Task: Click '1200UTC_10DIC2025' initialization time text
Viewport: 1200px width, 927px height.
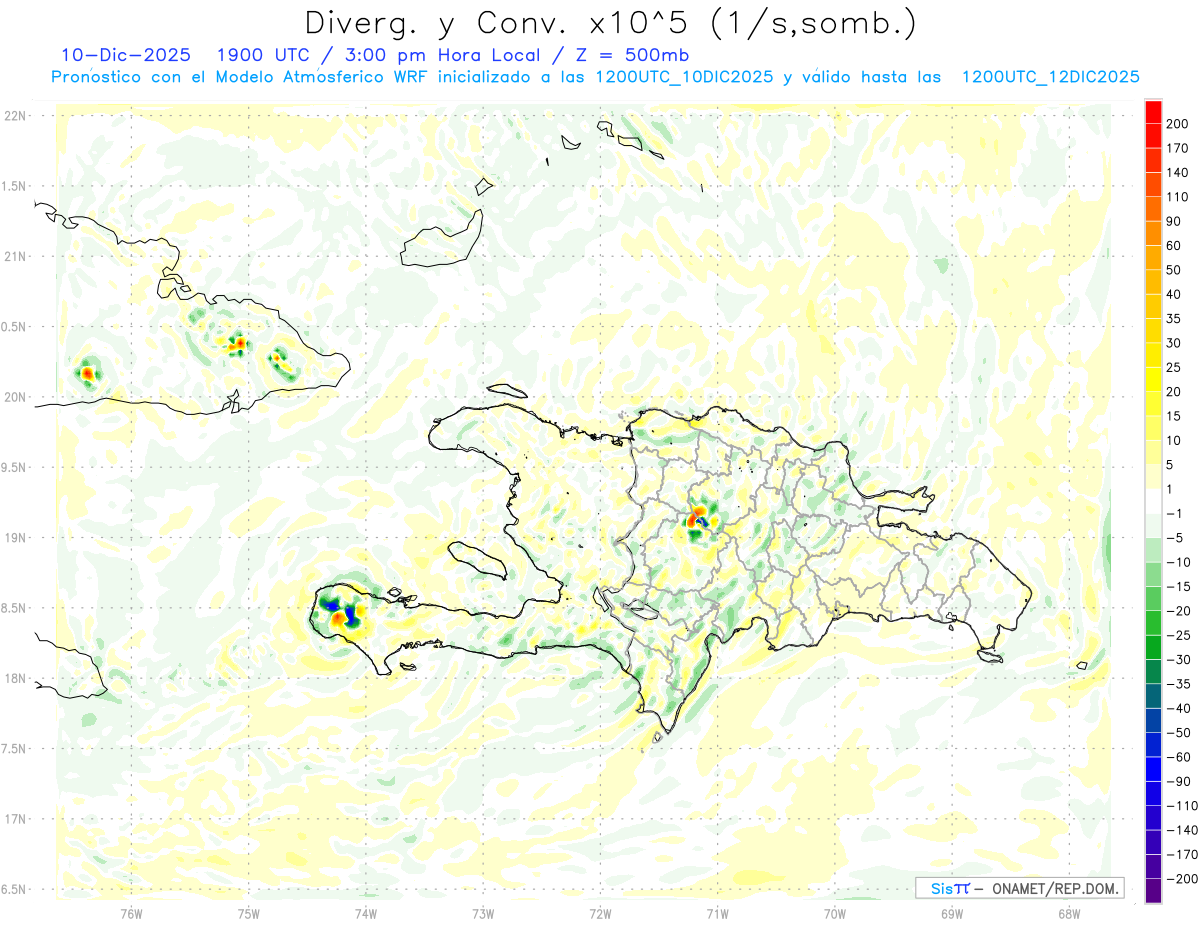Action: pos(684,77)
